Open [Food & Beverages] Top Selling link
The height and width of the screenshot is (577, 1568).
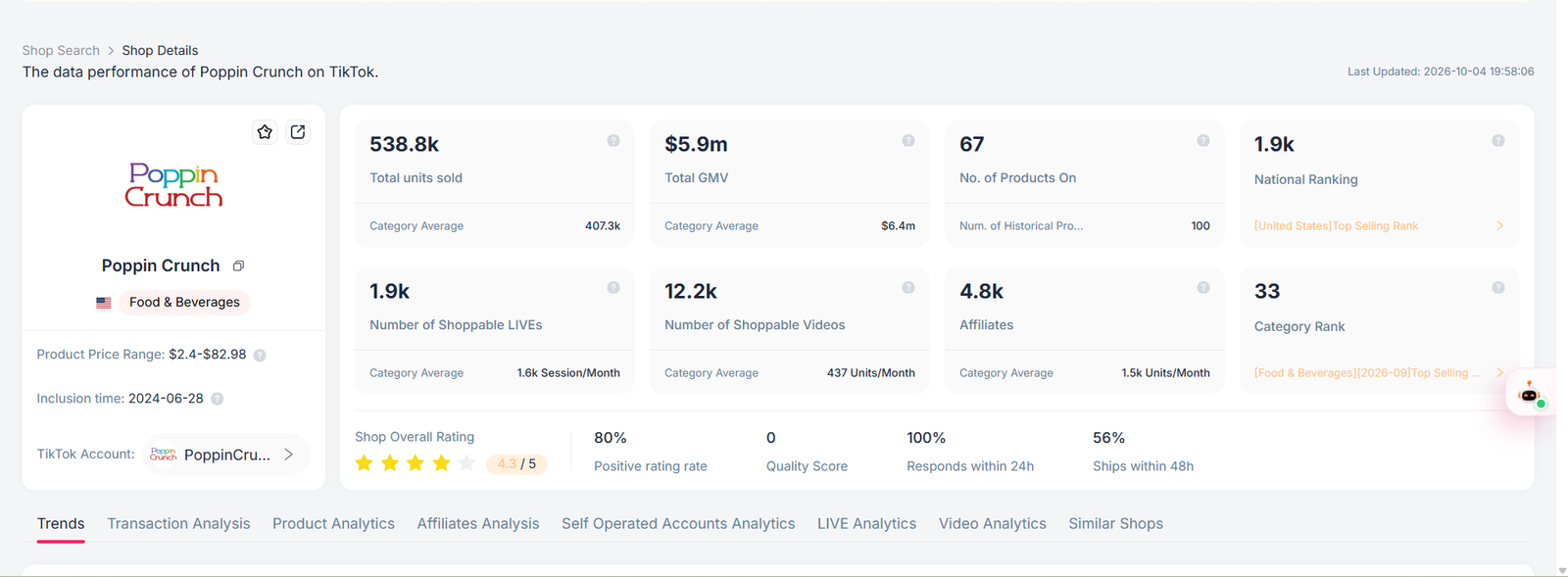[x=1368, y=373]
